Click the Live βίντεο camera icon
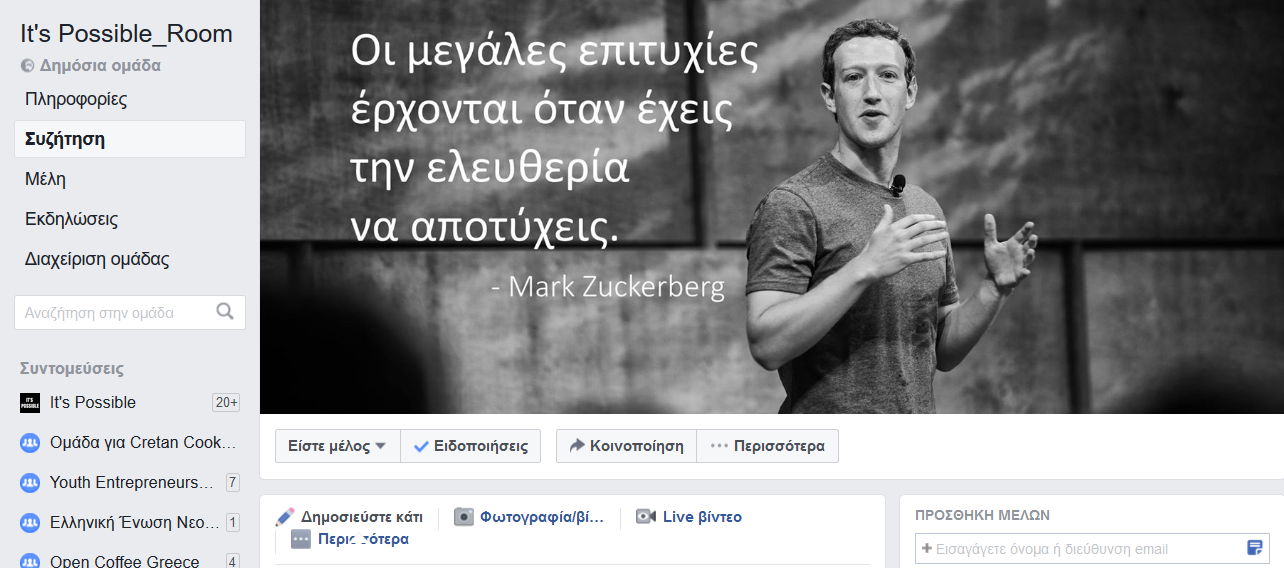 646,517
